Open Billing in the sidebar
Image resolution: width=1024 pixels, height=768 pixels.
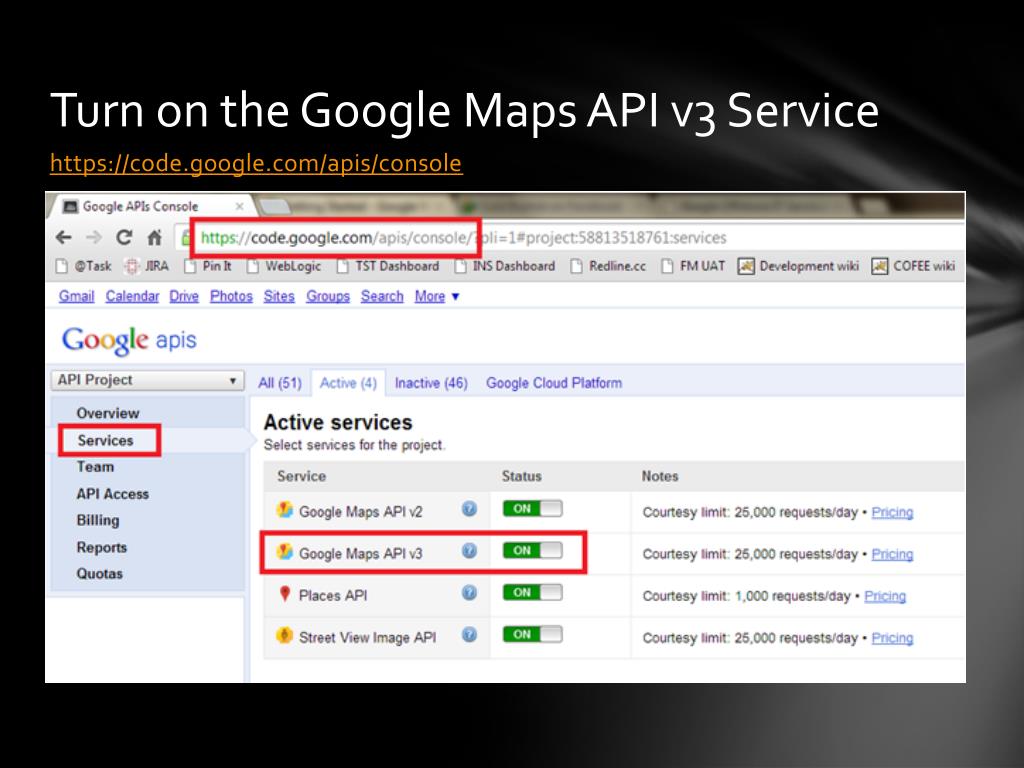(98, 520)
